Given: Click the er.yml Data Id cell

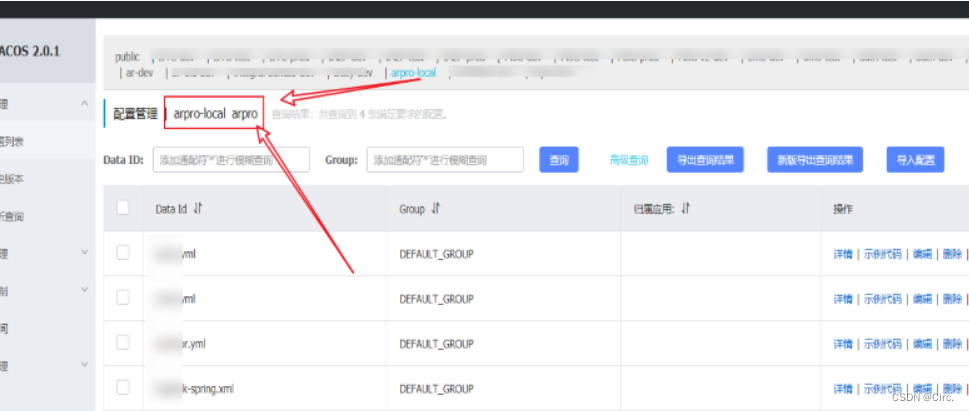Looking at the screenshot, I should tap(180, 344).
